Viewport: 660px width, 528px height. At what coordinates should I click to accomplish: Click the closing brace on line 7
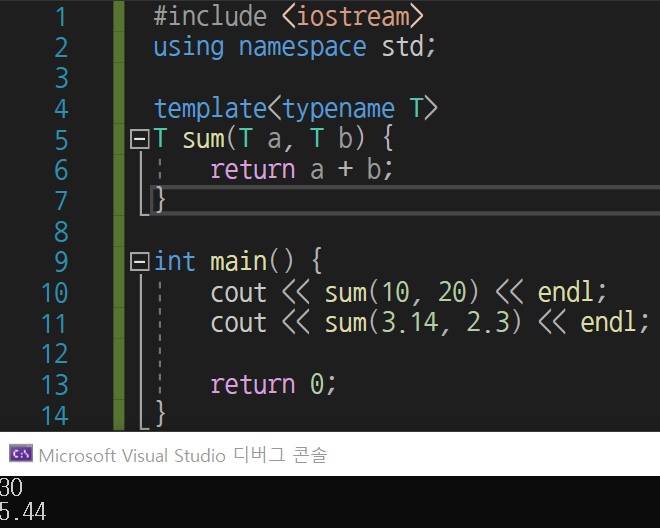pyautogui.click(x=160, y=200)
